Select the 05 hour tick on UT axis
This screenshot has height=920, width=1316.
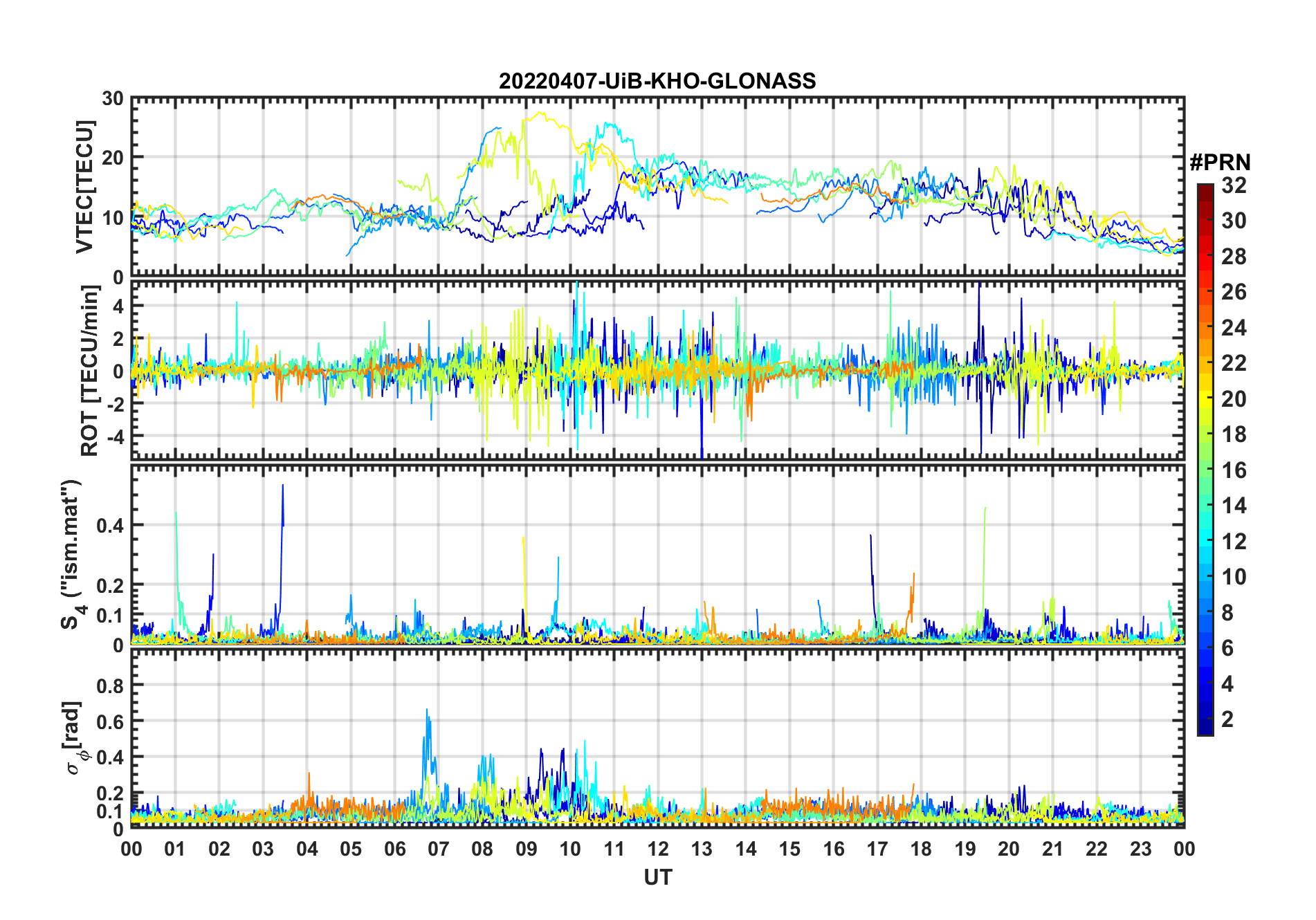[351, 849]
